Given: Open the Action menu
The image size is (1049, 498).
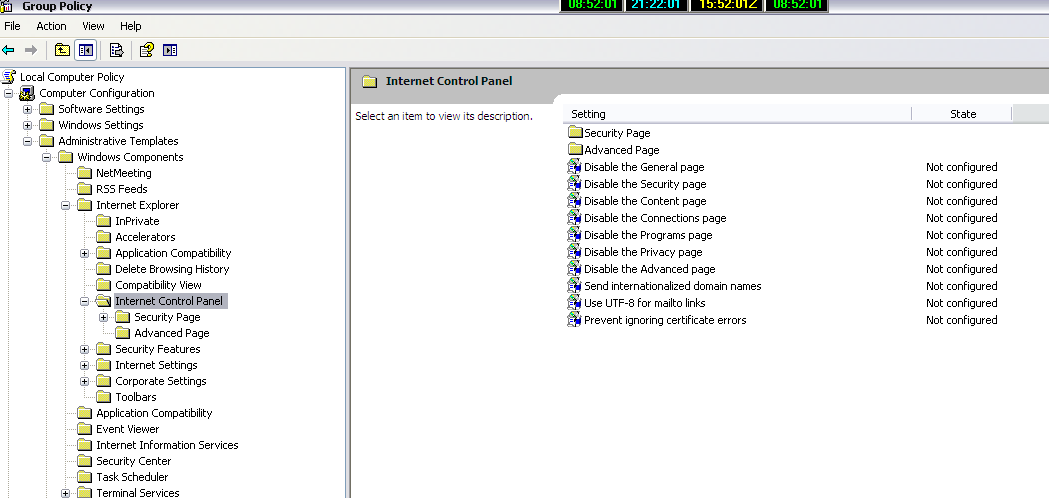Looking at the screenshot, I should tap(51, 26).
